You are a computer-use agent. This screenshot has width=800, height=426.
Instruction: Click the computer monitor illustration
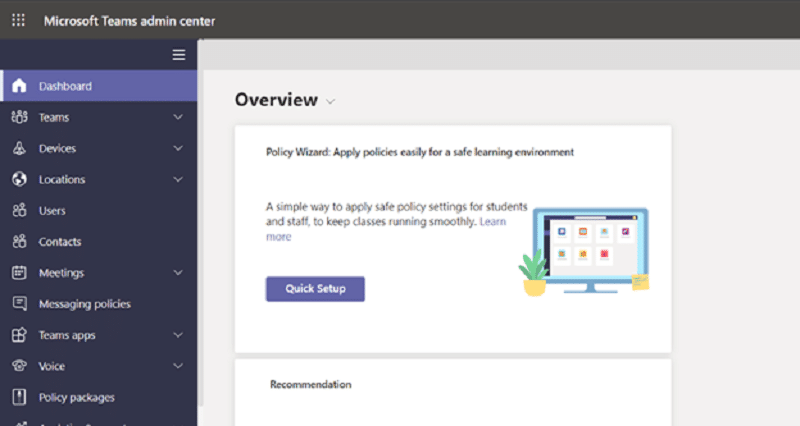[x=590, y=250]
